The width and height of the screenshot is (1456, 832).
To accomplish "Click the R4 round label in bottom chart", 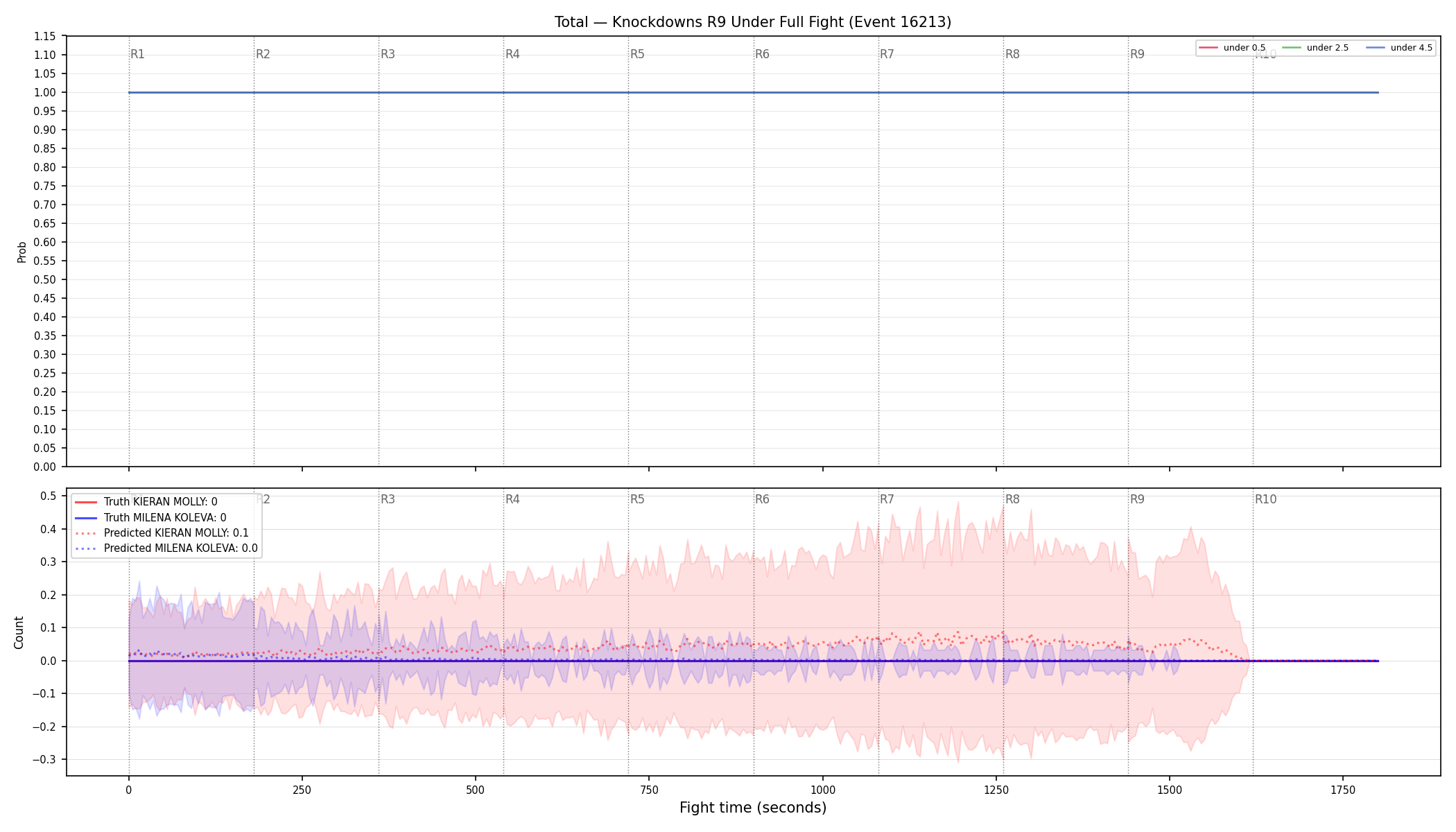I will pos(512,499).
